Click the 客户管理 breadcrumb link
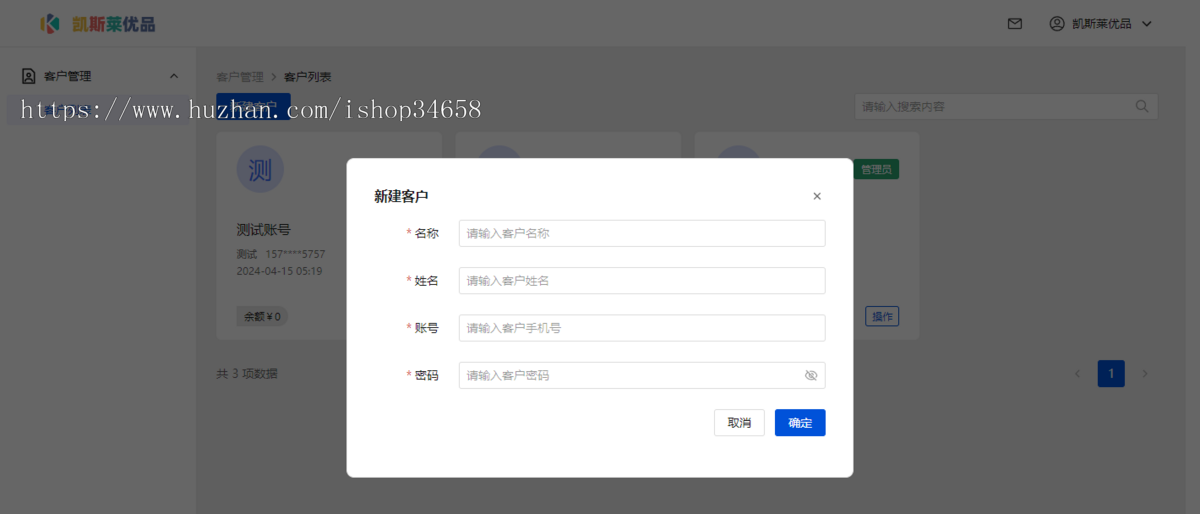Viewport: 1200px width, 514px height. (x=240, y=77)
